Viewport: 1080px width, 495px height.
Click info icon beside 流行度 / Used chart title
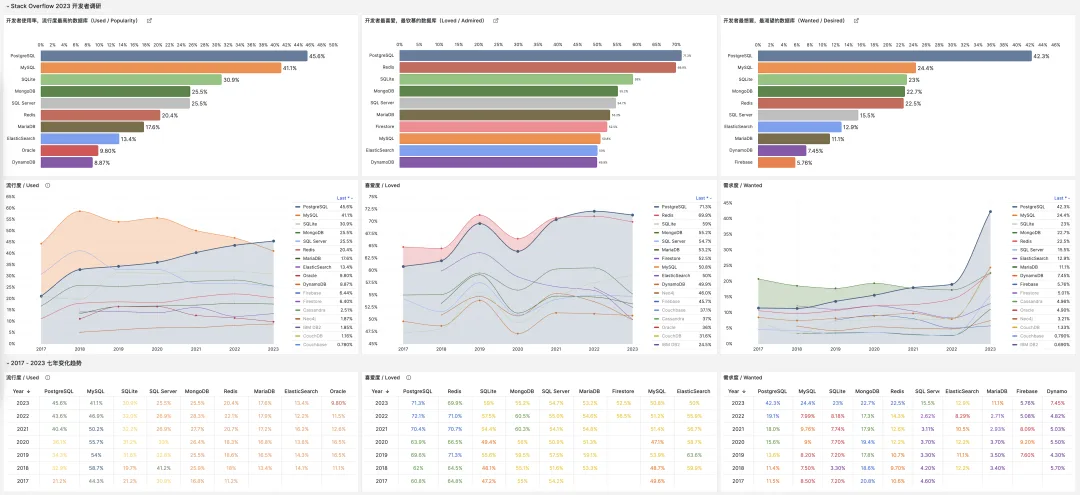click(x=47, y=185)
